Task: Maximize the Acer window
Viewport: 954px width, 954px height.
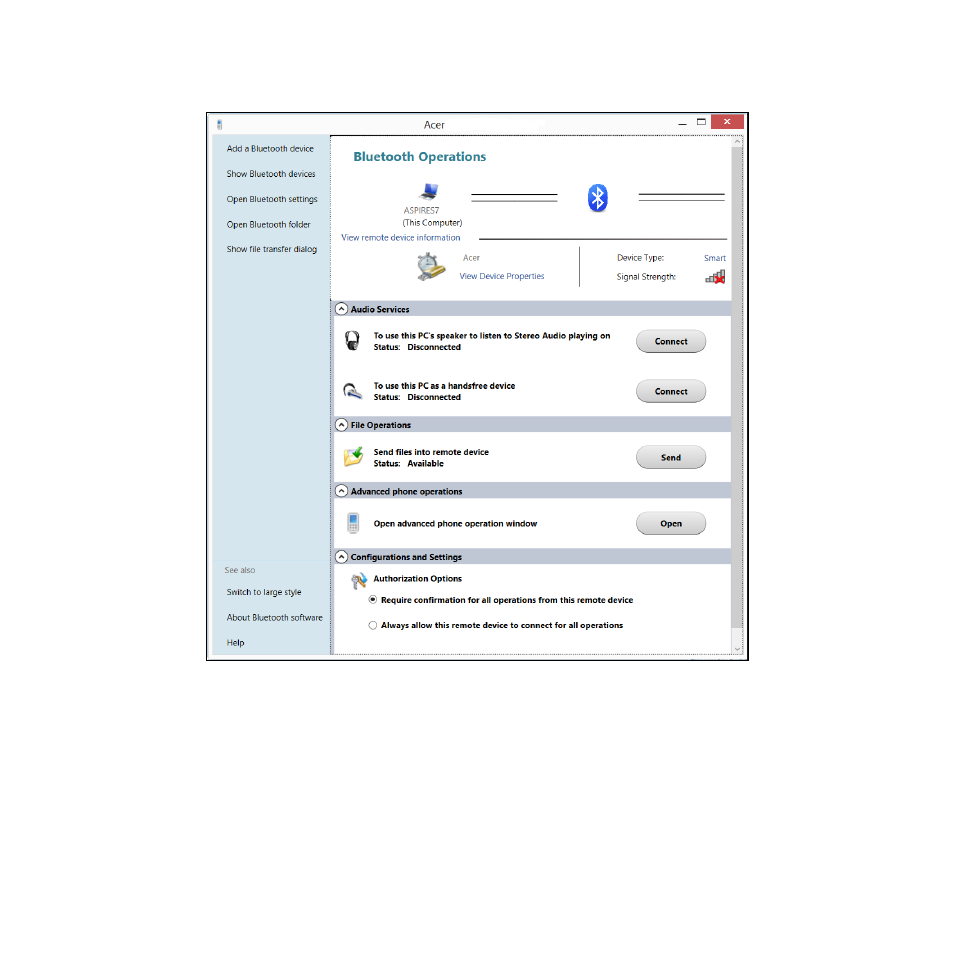Action: [702, 122]
